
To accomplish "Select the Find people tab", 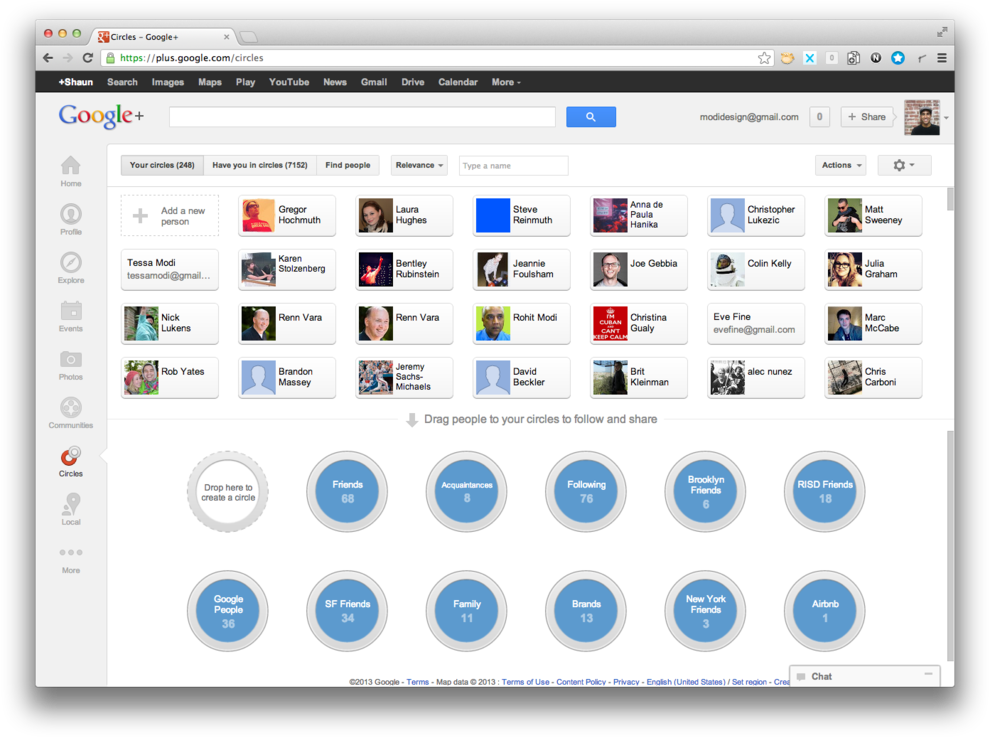I will 348,165.
